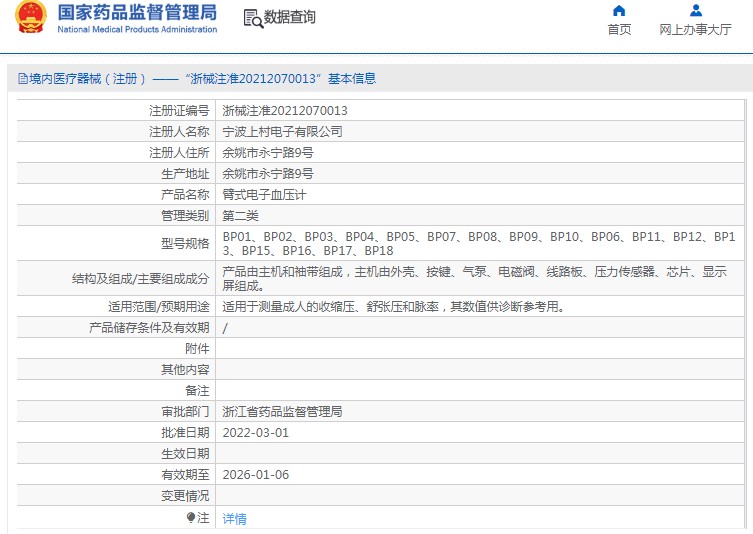Image resolution: width=753 pixels, height=534 pixels.
Task: Click the 产品由主机和袖带组成 structure description
Action: pyautogui.click(x=474, y=279)
